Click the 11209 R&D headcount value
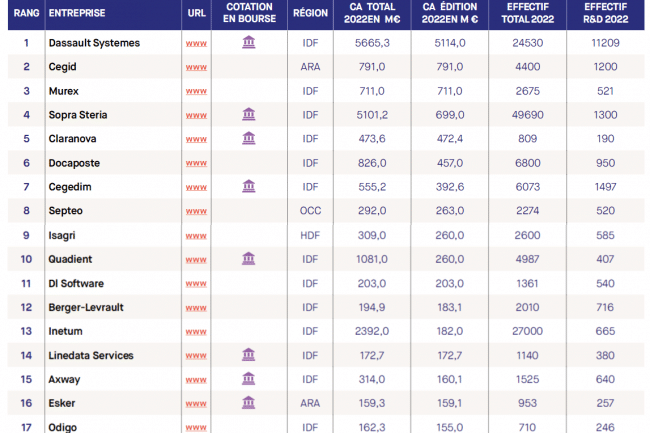The height and width of the screenshot is (433, 650). (606, 43)
